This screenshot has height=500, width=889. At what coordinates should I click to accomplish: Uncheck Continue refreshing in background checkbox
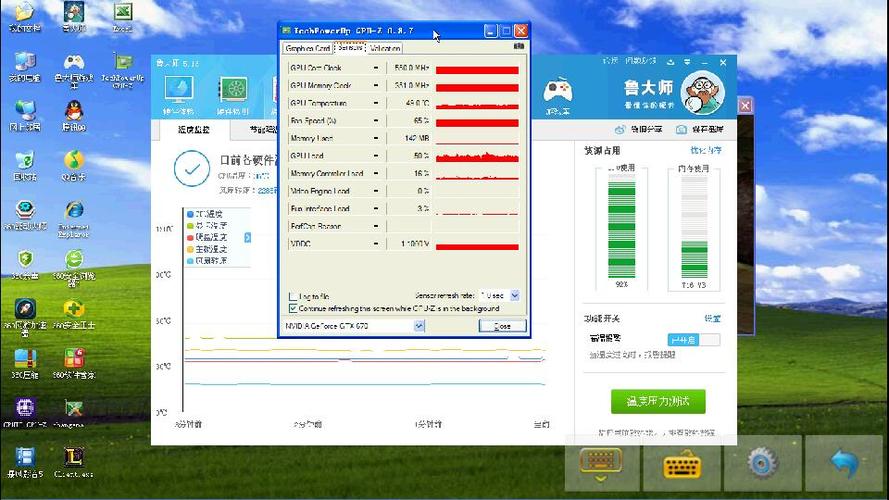pos(293,308)
